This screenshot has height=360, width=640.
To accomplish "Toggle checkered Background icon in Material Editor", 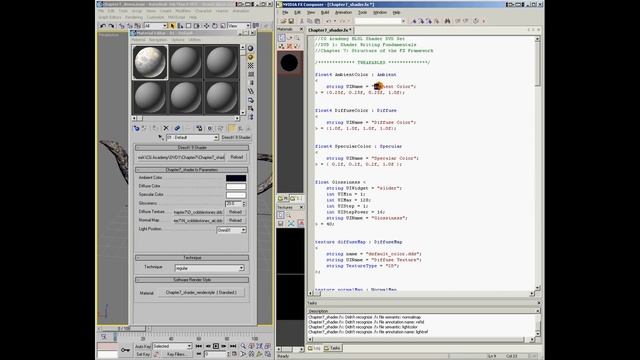I will tap(251, 65).
